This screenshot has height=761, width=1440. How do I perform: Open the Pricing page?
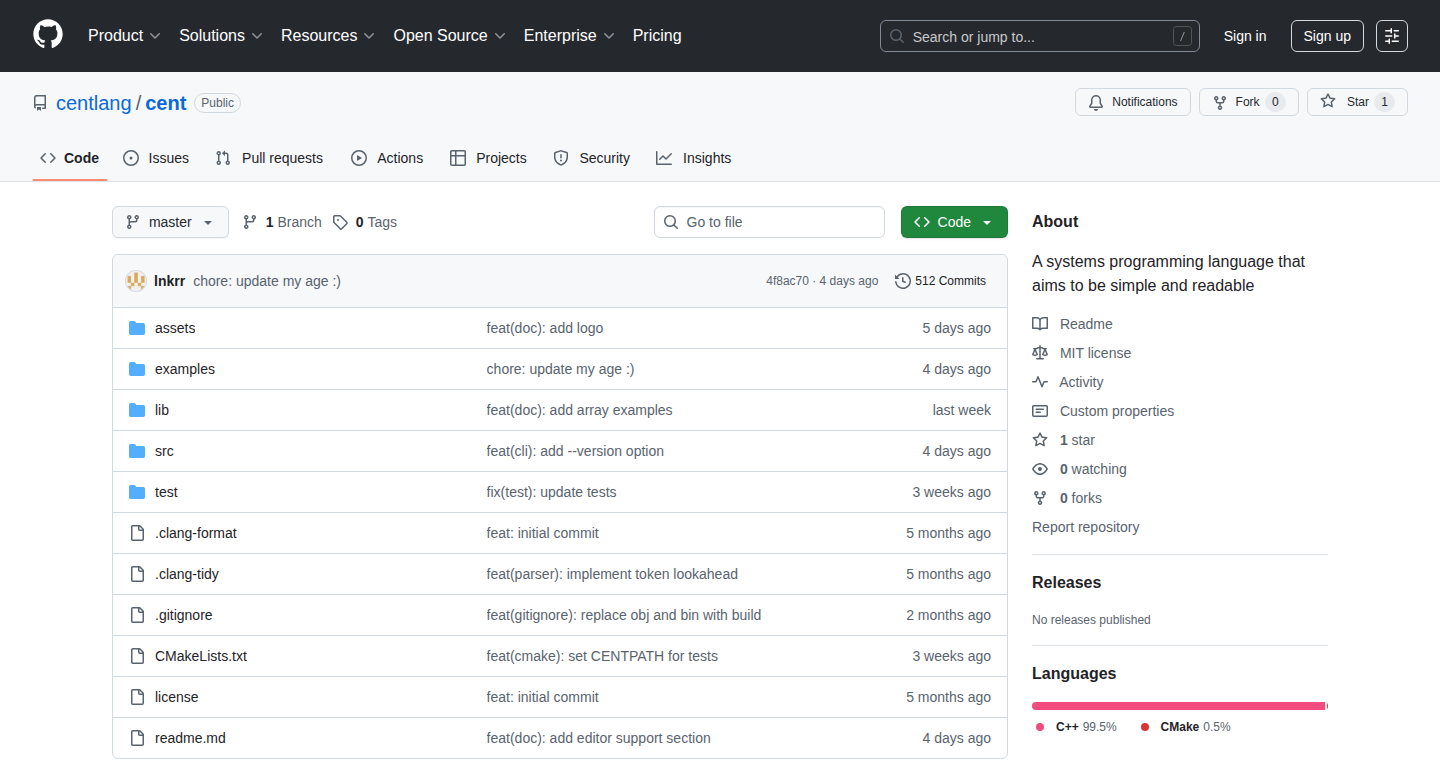[x=657, y=36]
